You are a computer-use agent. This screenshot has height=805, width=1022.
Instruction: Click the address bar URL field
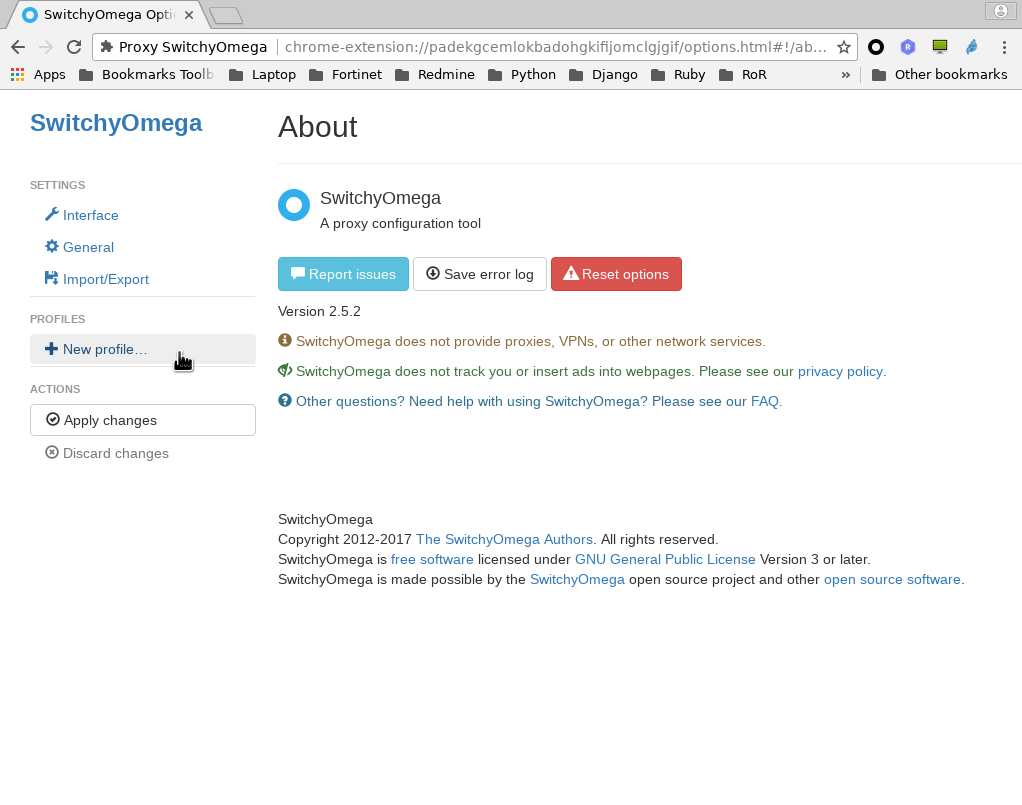(x=555, y=47)
